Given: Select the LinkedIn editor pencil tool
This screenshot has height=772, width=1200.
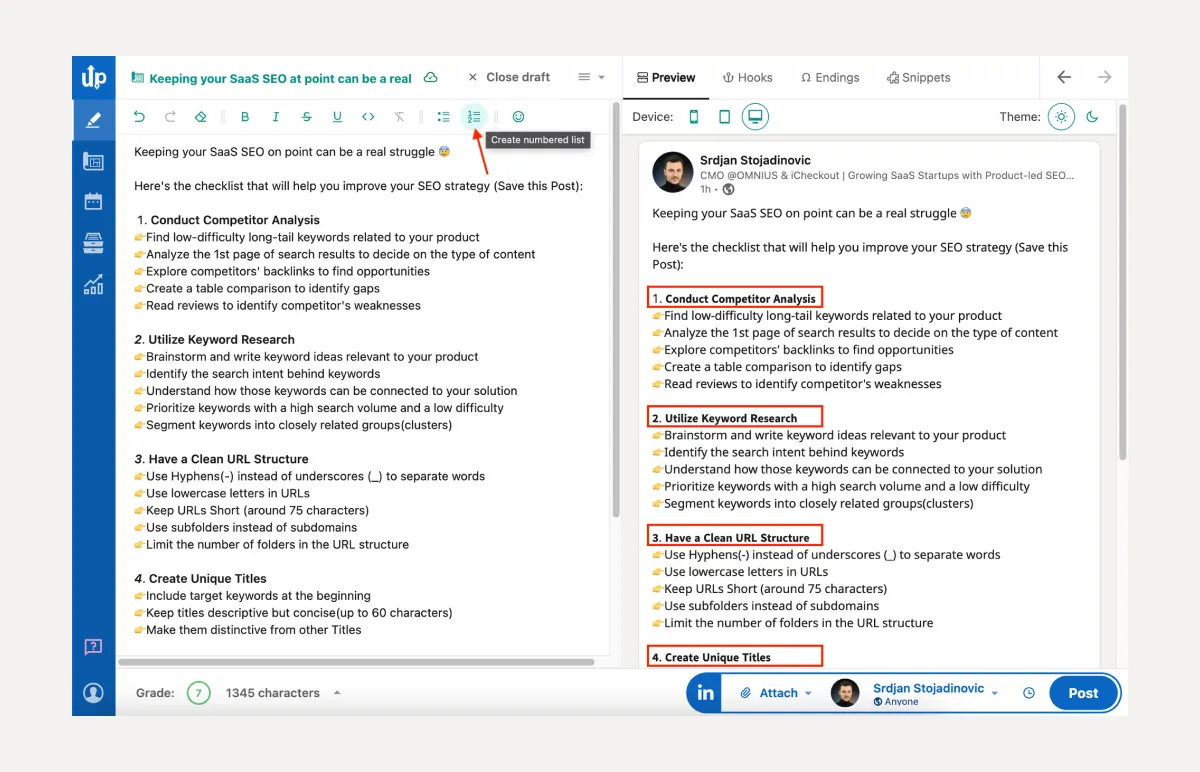Looking at the screenshot, I should click(x=93, y=122).
